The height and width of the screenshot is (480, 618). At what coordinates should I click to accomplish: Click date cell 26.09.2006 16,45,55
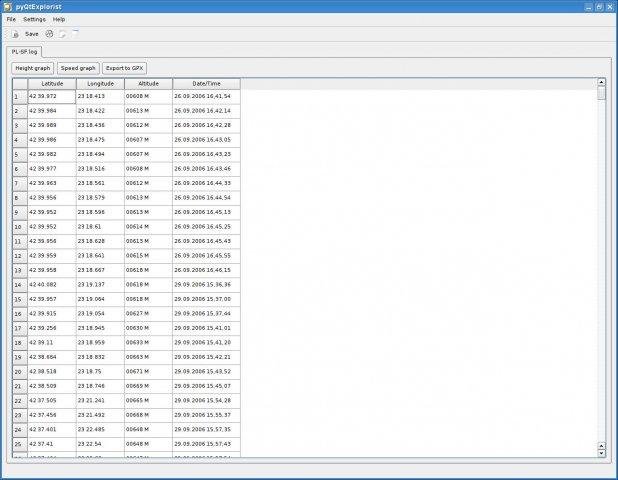click(x=206, y=256)
